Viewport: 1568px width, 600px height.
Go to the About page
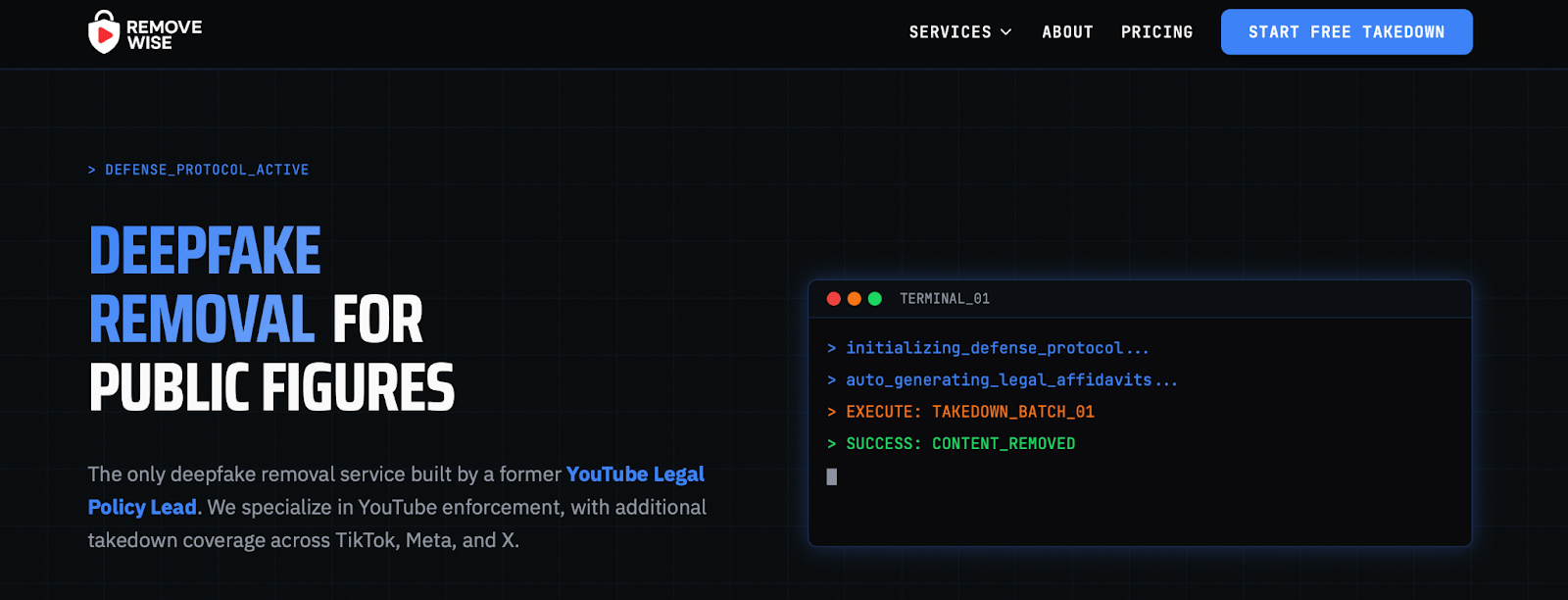tap(1067, 32)
